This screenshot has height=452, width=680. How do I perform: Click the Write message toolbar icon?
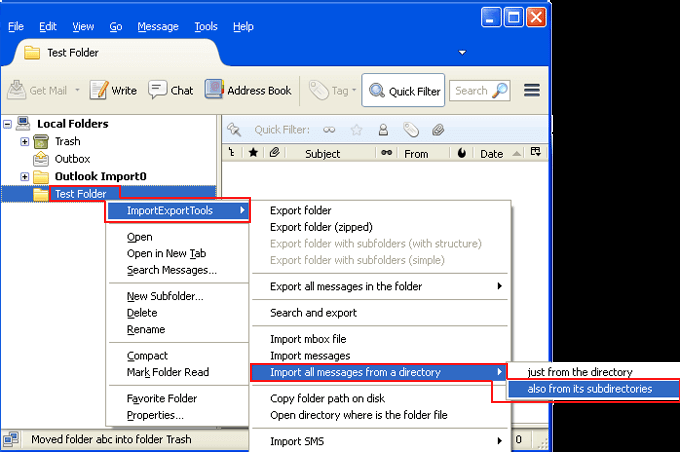pos(113,90)
